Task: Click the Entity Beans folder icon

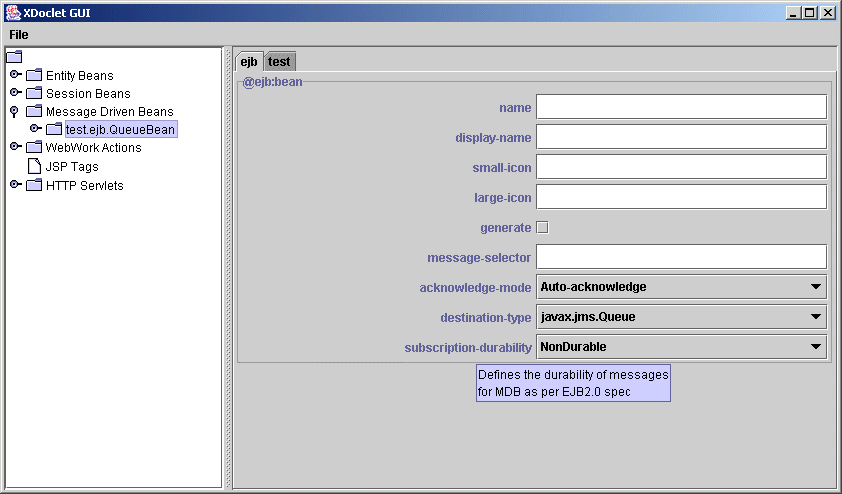Action: click(34, 75)
